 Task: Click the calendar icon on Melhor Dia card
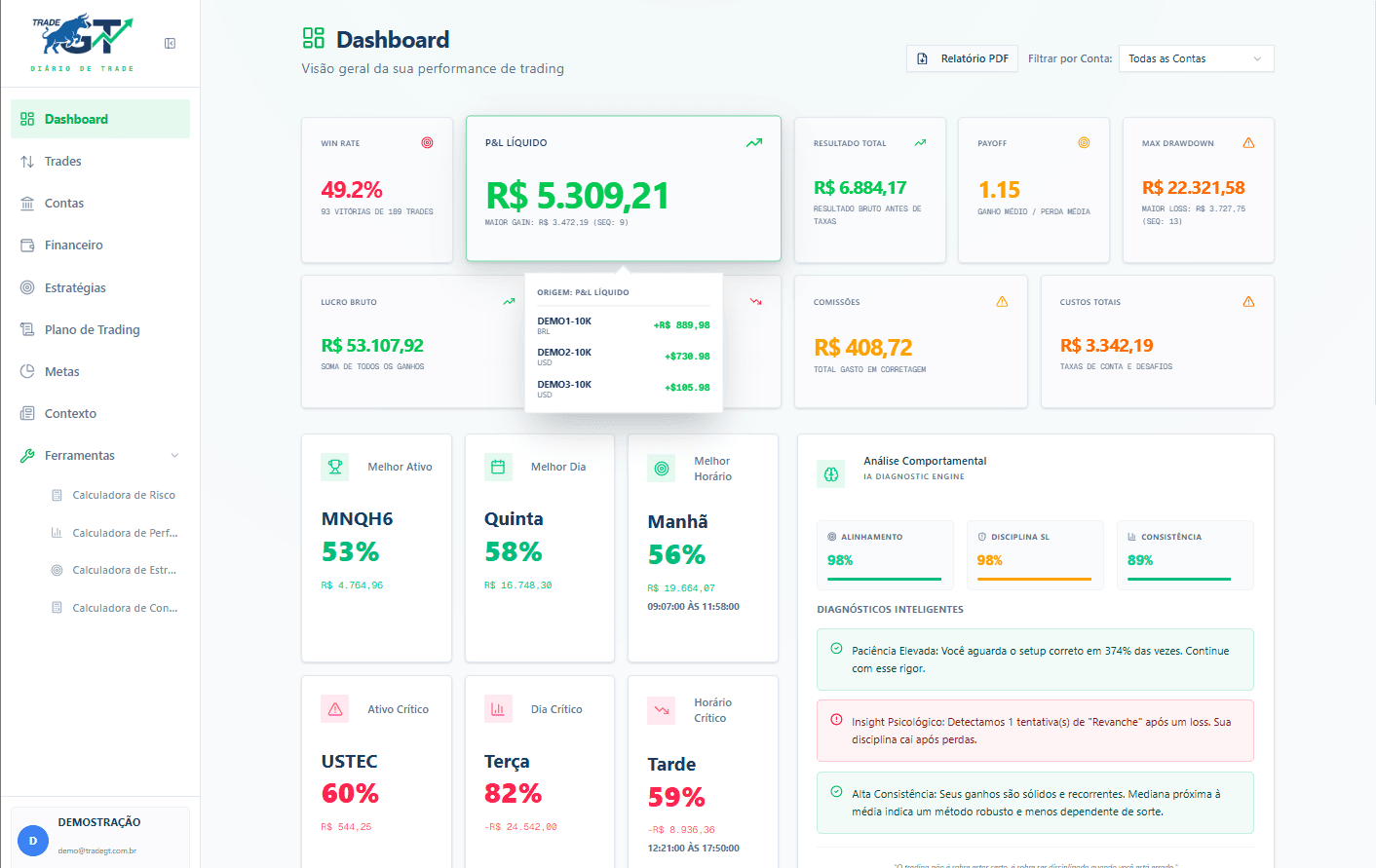point(498,468)
